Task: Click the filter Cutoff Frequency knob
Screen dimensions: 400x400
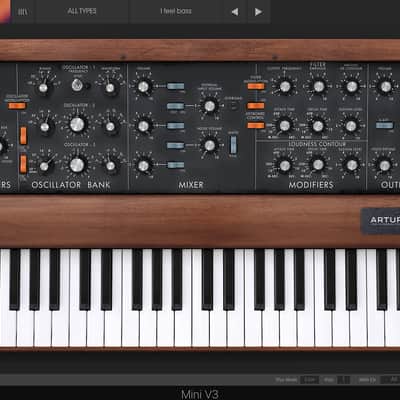Action: tap(285, 87)
